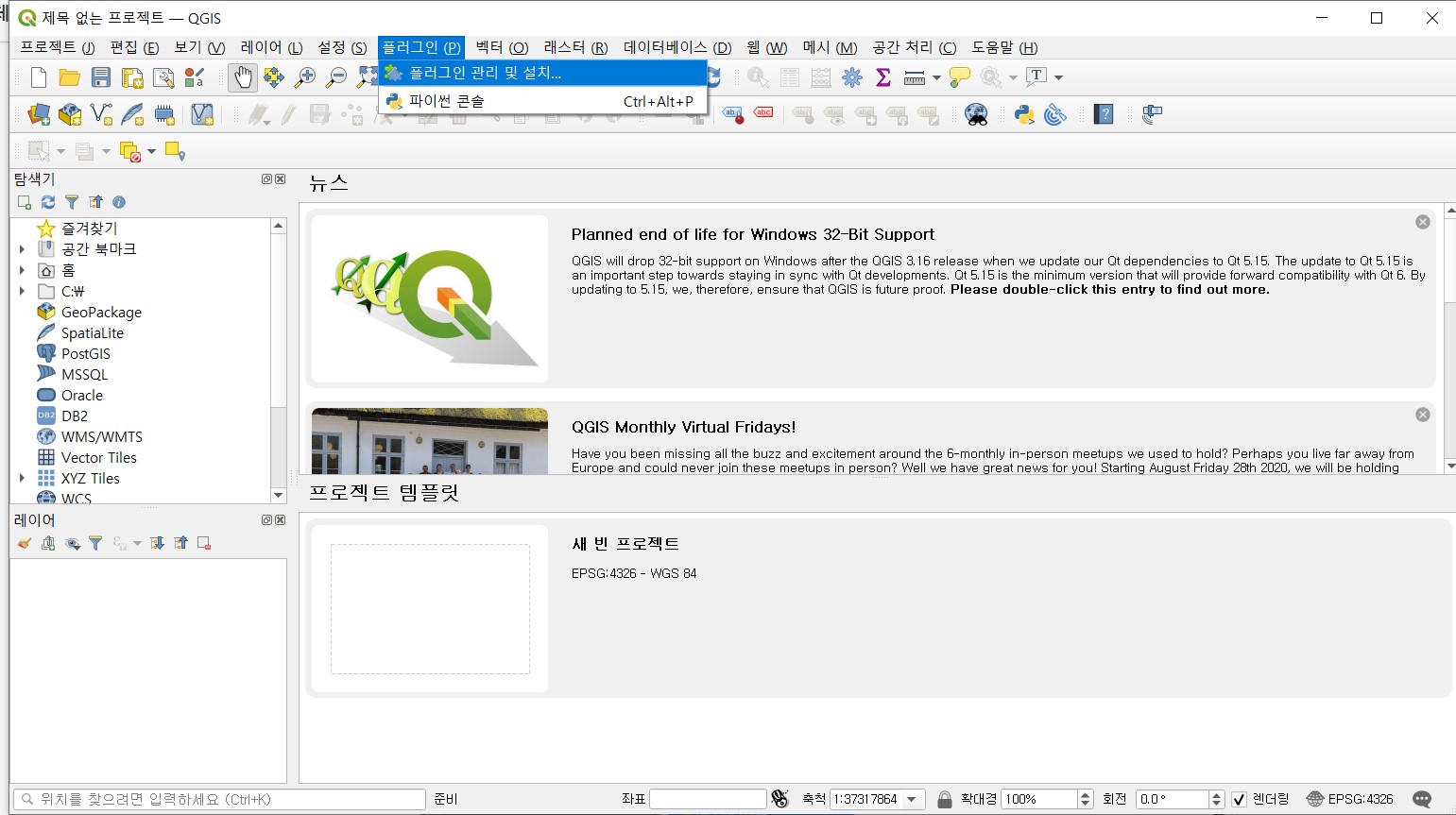The height and width of the screenshot is (815, 1456).
Task: Select the Pan Map hand tool
Action: [x=243, y=77]
